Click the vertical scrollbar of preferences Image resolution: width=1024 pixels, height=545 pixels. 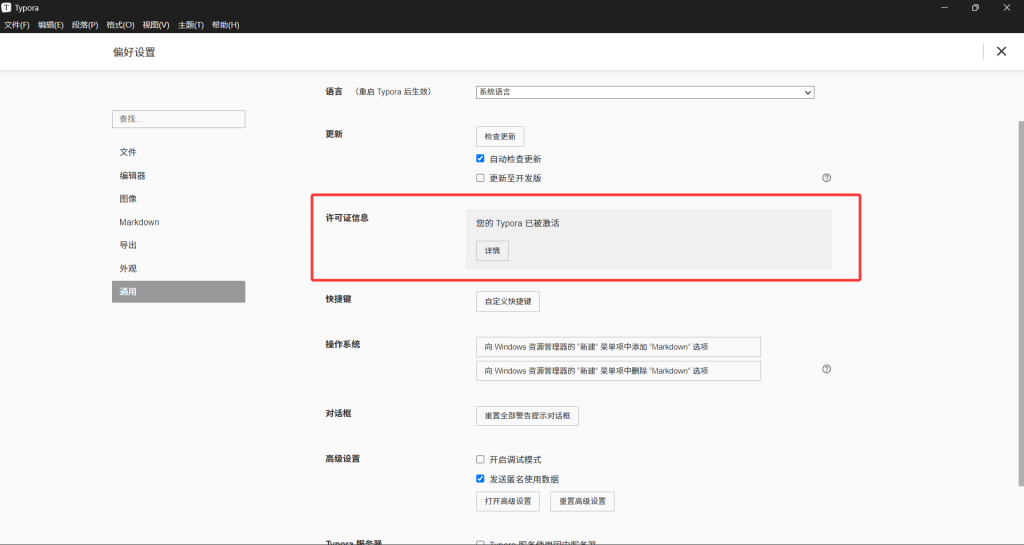1020,304
